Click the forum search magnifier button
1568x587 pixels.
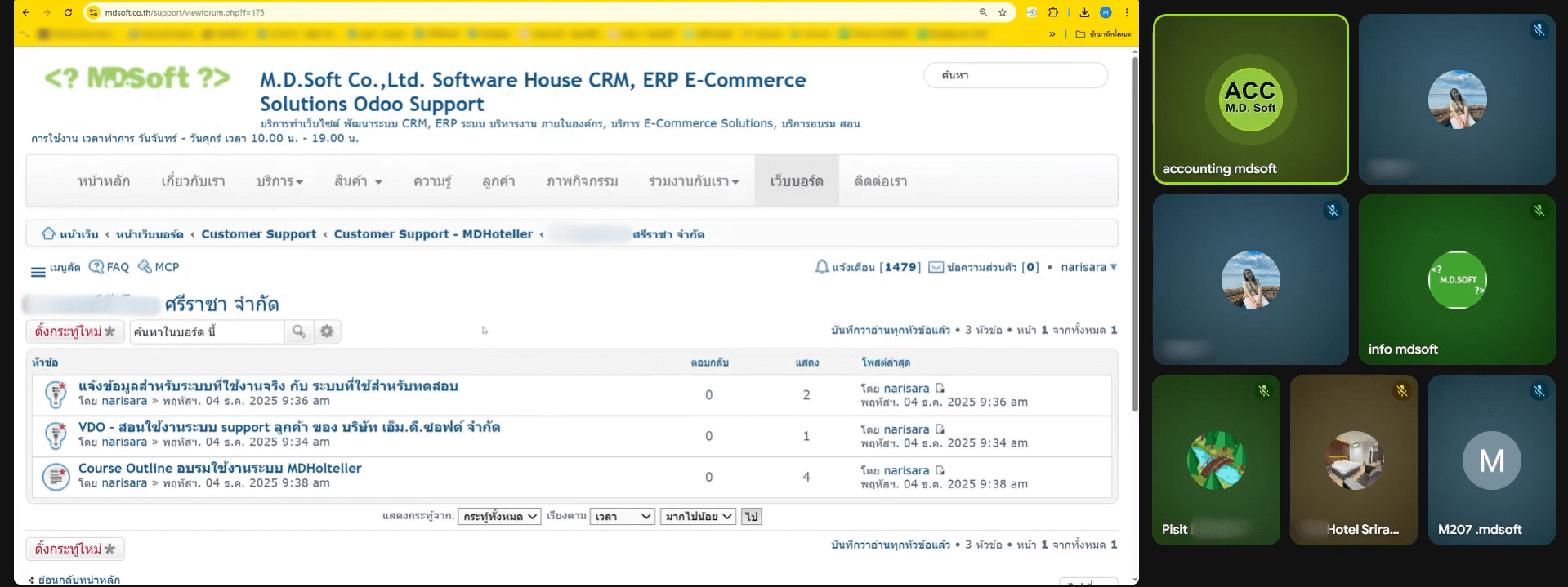(299, 331)
